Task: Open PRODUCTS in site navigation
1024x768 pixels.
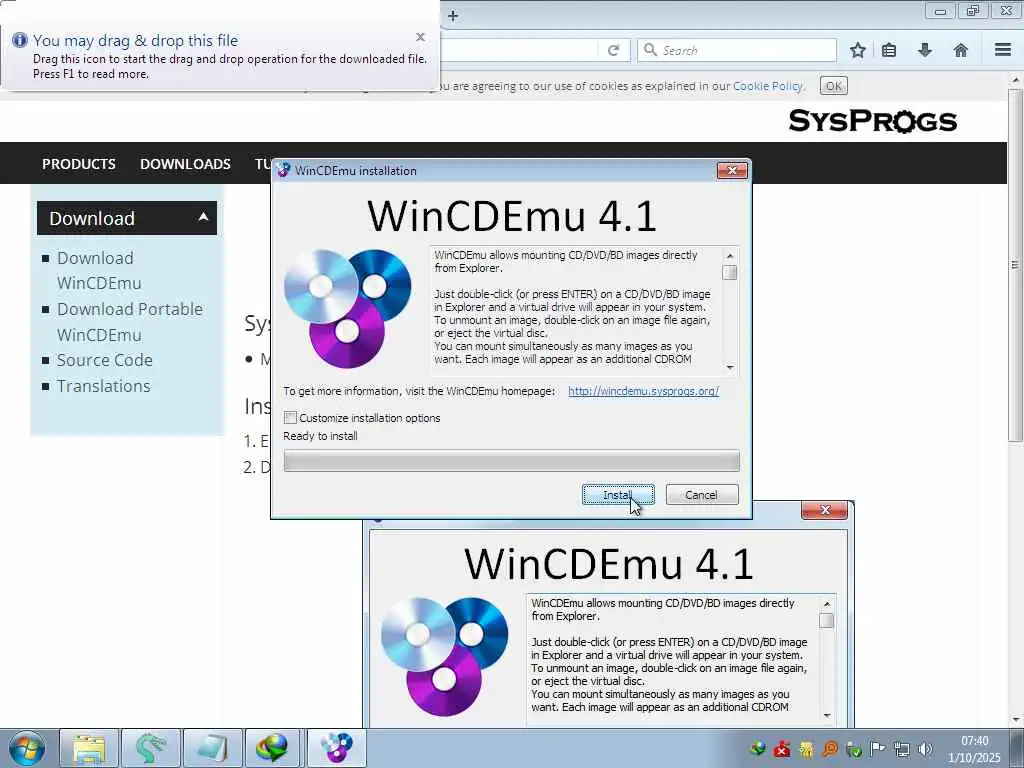Action: [x=79, y=163]
